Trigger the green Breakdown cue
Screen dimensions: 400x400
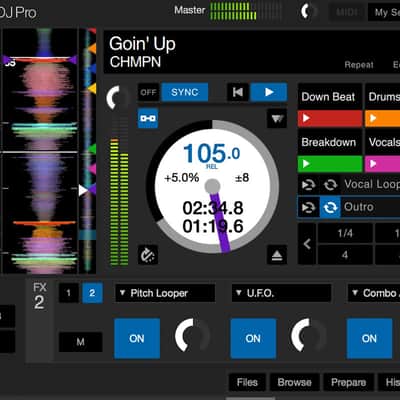coord(330,164)
